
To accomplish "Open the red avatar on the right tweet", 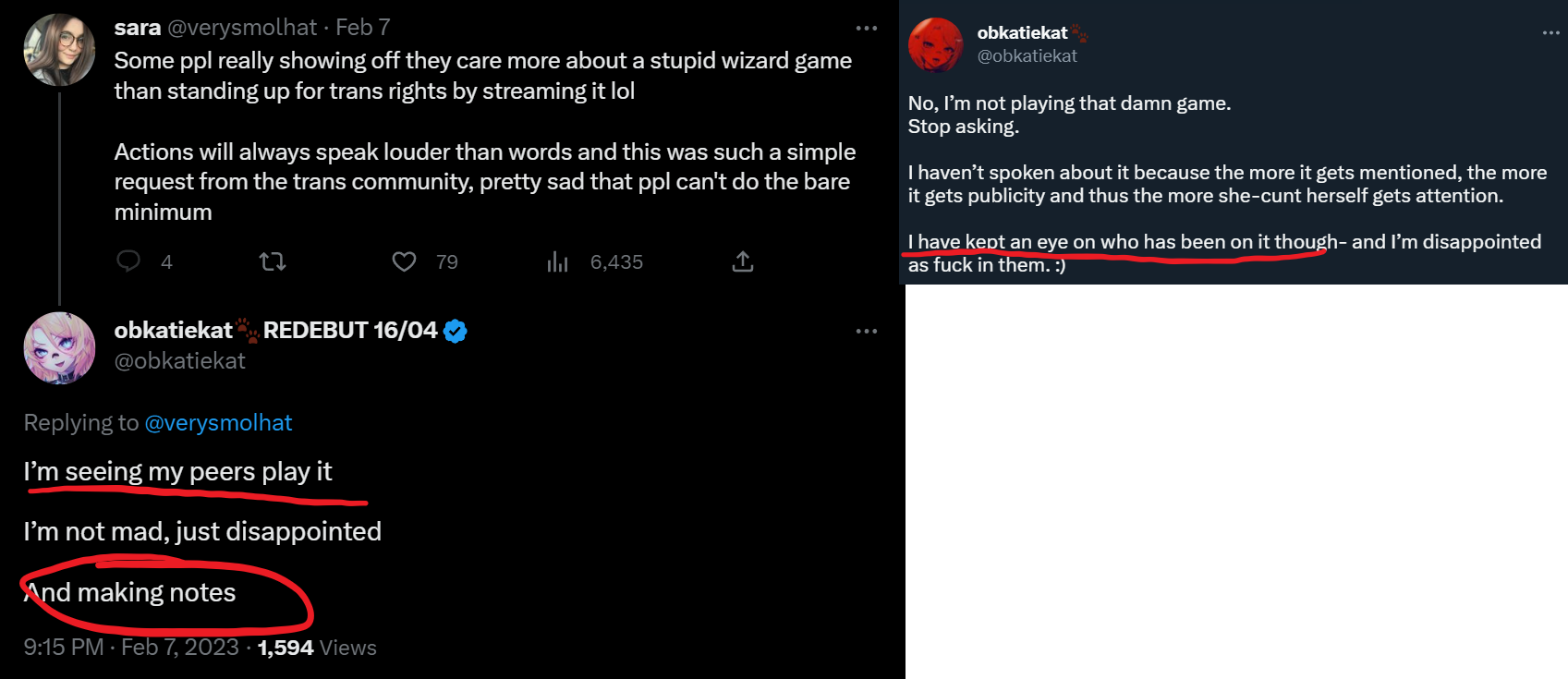I will point(936,44).
